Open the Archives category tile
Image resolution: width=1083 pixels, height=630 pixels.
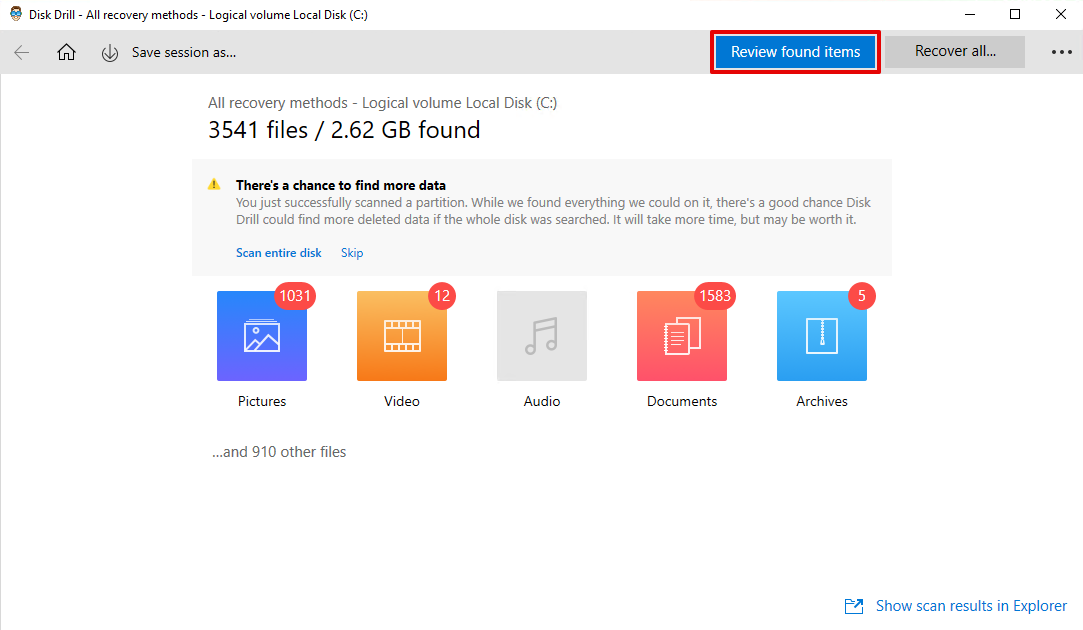tap(822, 336)
